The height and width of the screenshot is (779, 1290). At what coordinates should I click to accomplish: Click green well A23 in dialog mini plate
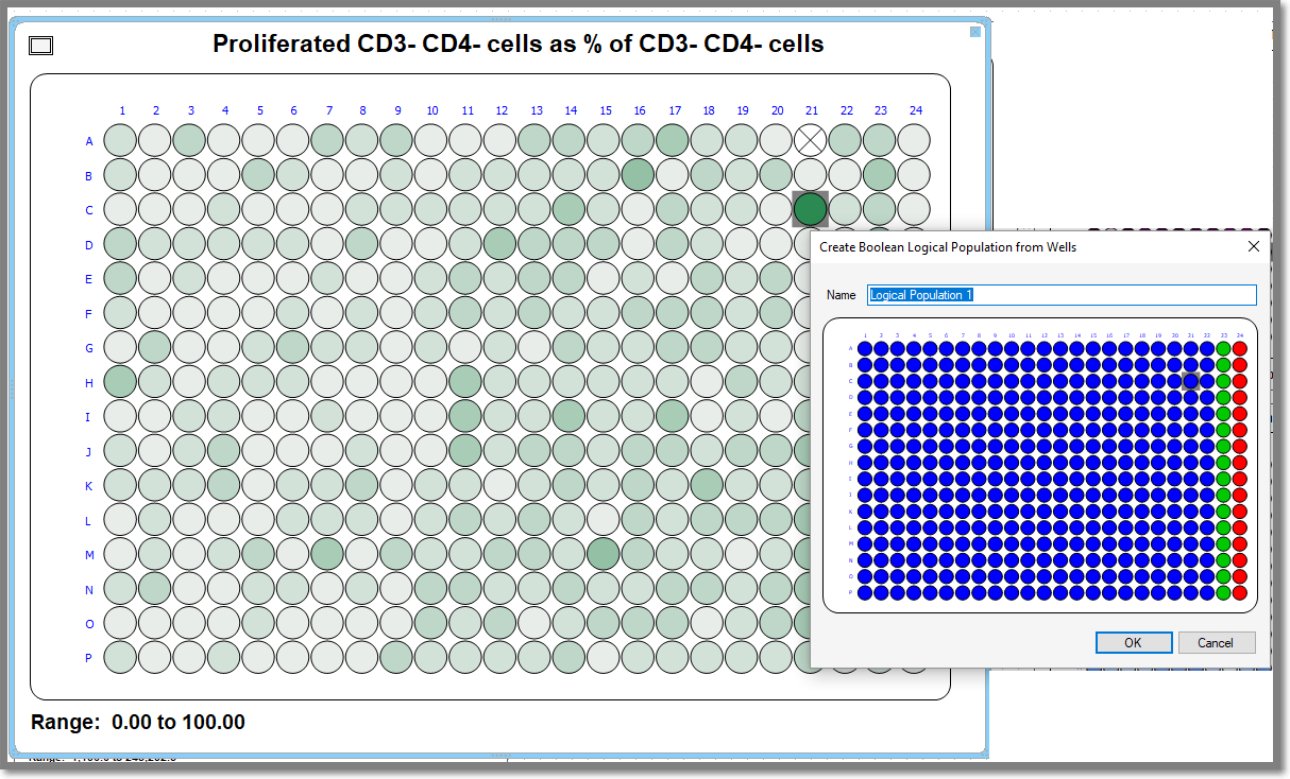point(1224,348)
